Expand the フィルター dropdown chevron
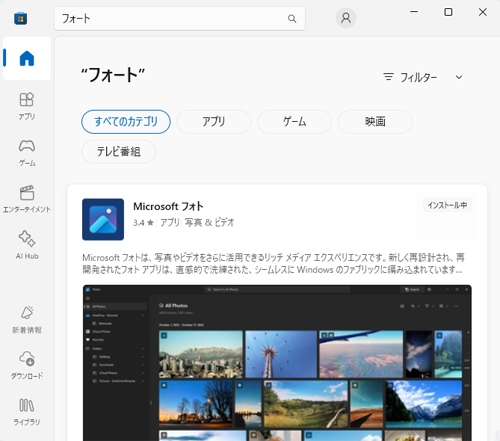The height and width of the screenshot is (441, 500). pos(459,77)
